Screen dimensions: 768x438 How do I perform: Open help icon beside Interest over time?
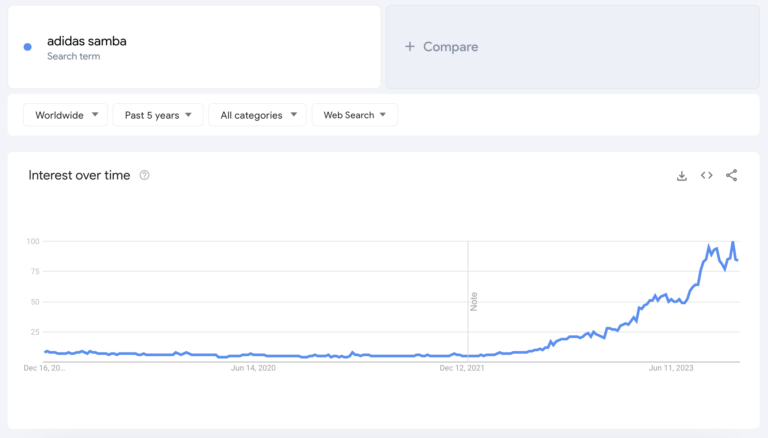tap(145, 176)
